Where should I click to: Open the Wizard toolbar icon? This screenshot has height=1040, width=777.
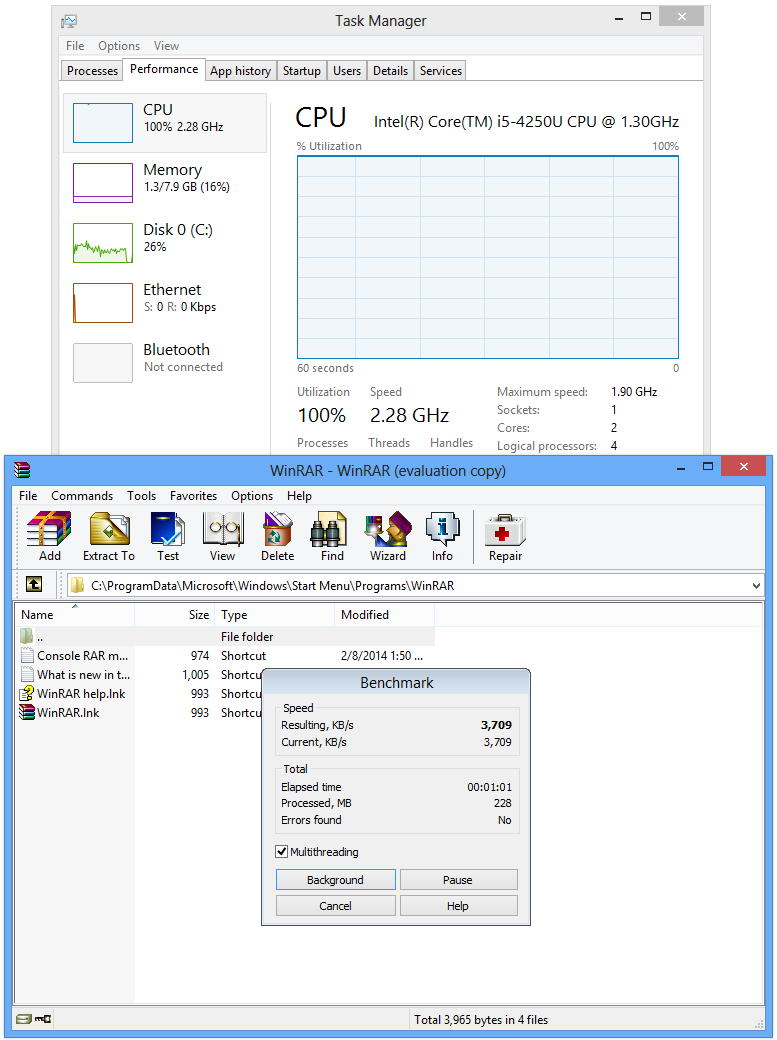387,537
